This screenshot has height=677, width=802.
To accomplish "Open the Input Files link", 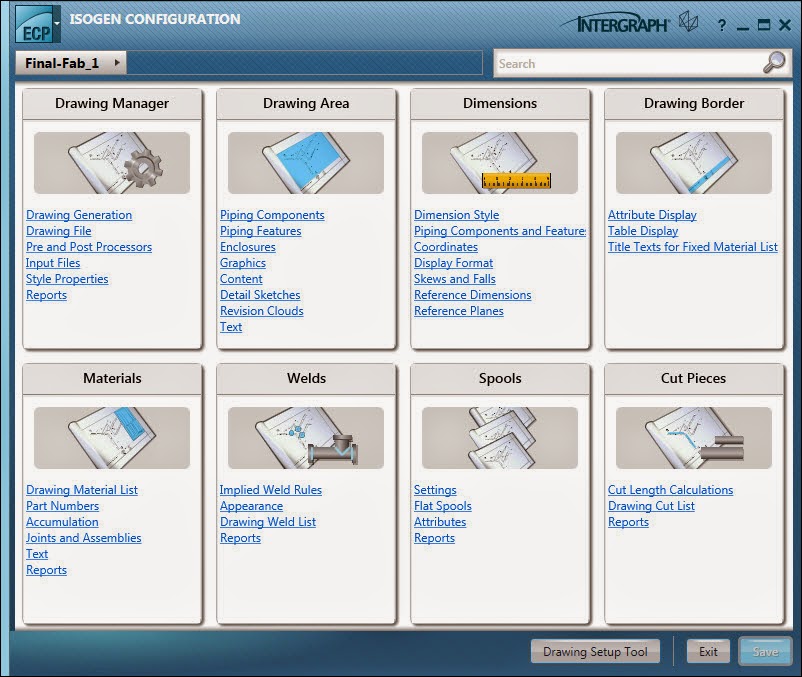I will click(53, 263).
